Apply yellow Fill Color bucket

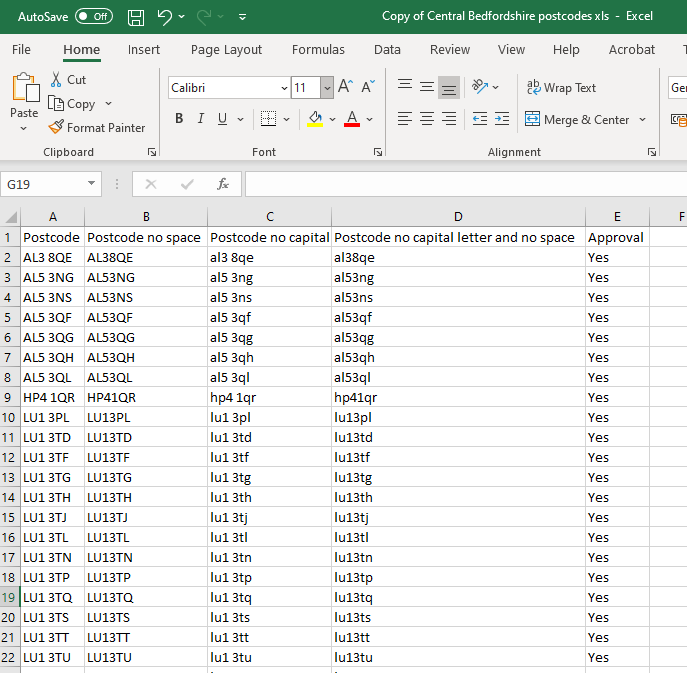[x=315, y=119]
